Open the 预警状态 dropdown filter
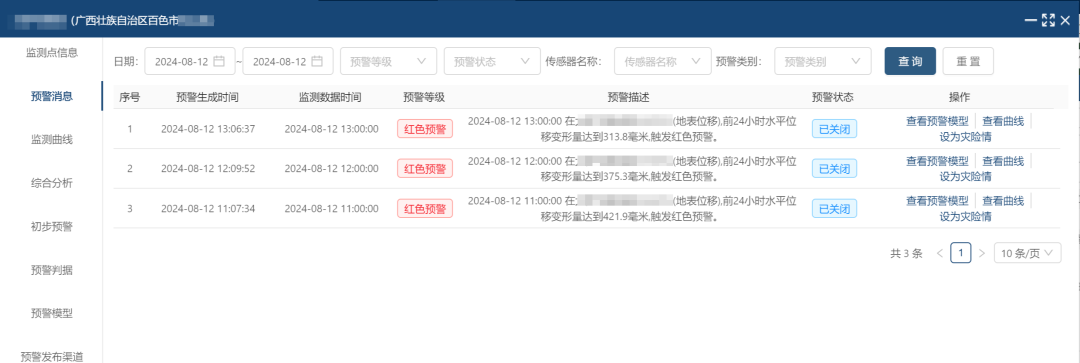Image resolution: width=1080 pixels, height=363 pixels. click(x=492, y=61)
